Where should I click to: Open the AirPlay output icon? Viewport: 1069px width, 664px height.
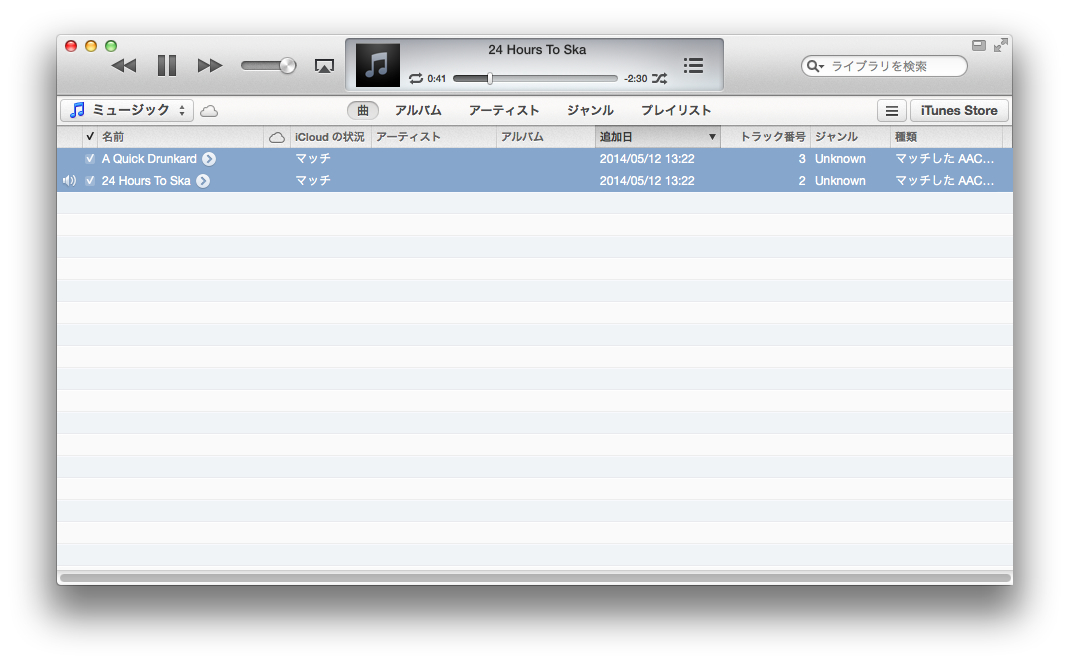(x=324, y=66)
